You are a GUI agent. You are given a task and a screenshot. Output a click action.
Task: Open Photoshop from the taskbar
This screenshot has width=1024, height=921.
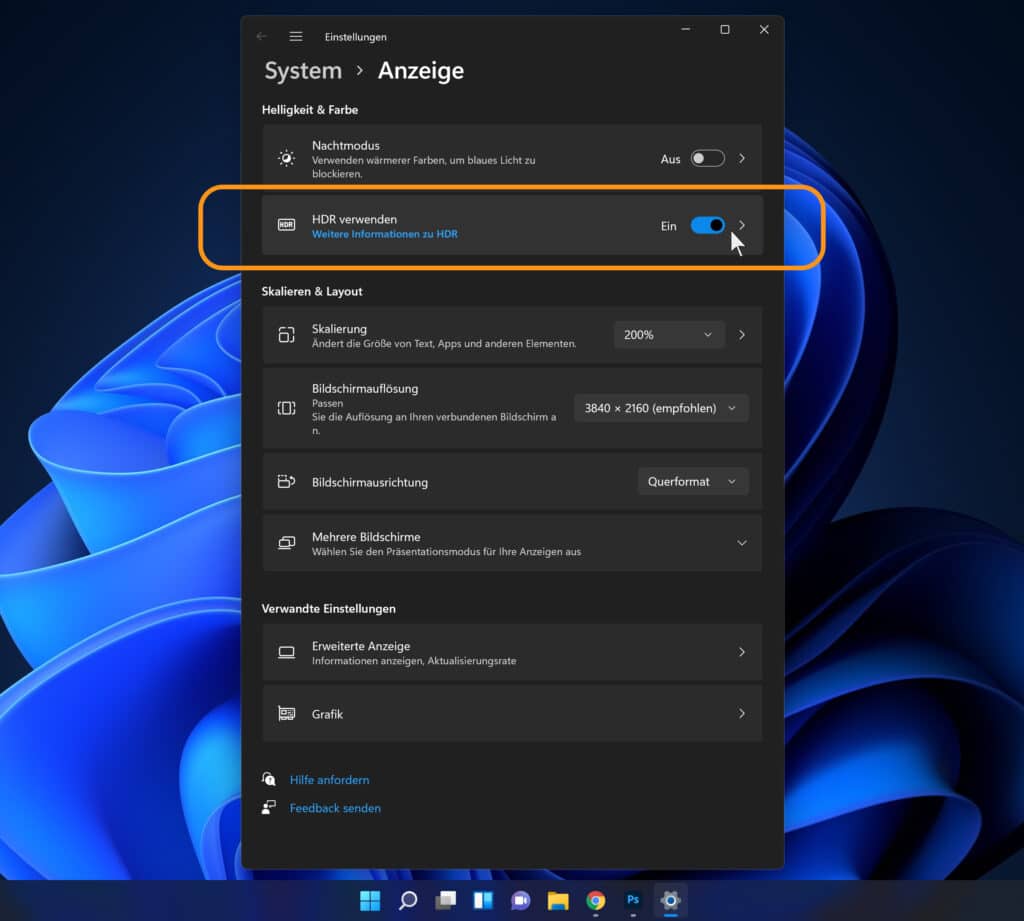coord(632,901)
